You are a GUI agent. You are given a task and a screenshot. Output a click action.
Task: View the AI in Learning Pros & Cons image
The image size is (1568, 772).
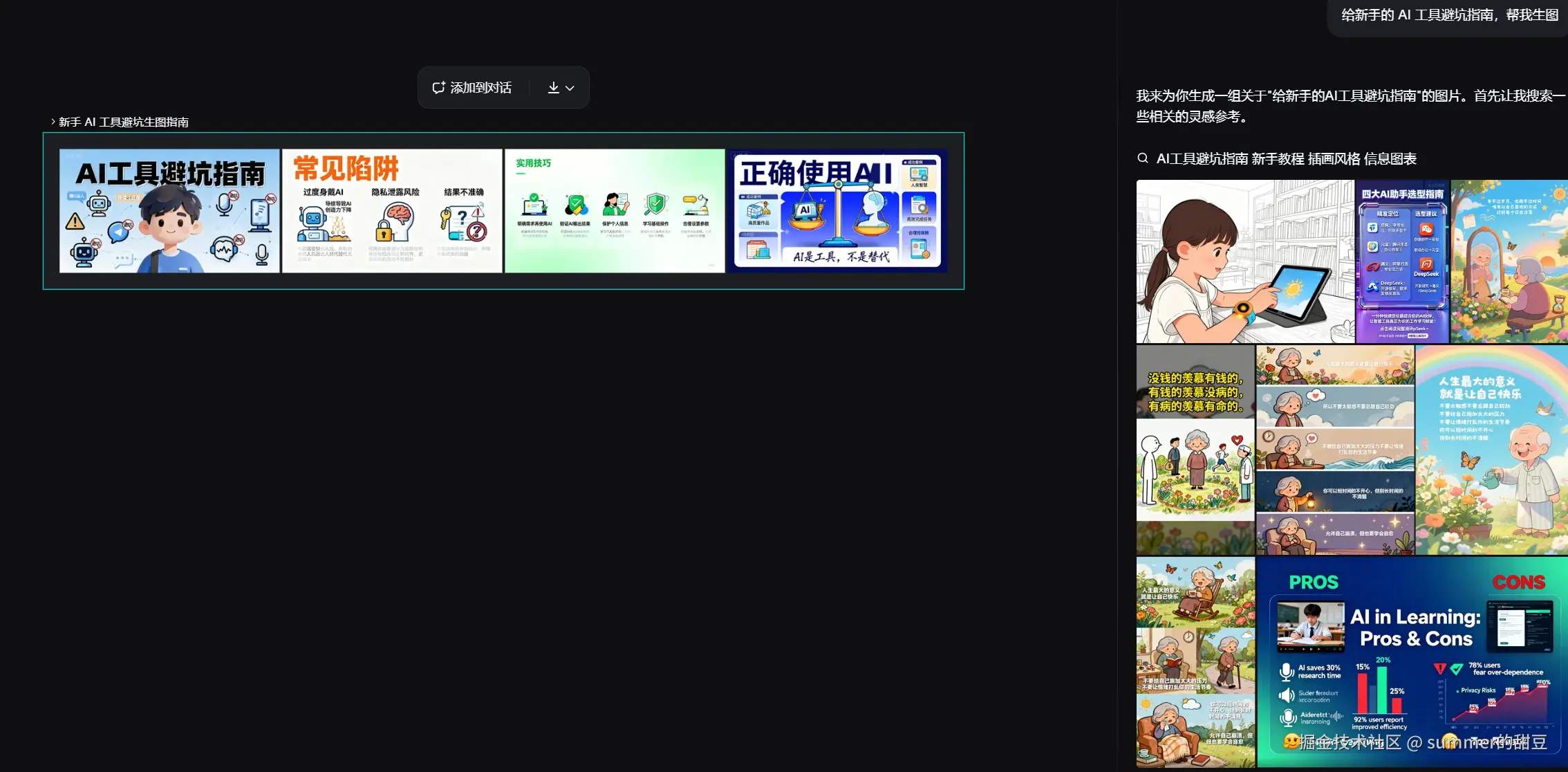(1412, 662)
